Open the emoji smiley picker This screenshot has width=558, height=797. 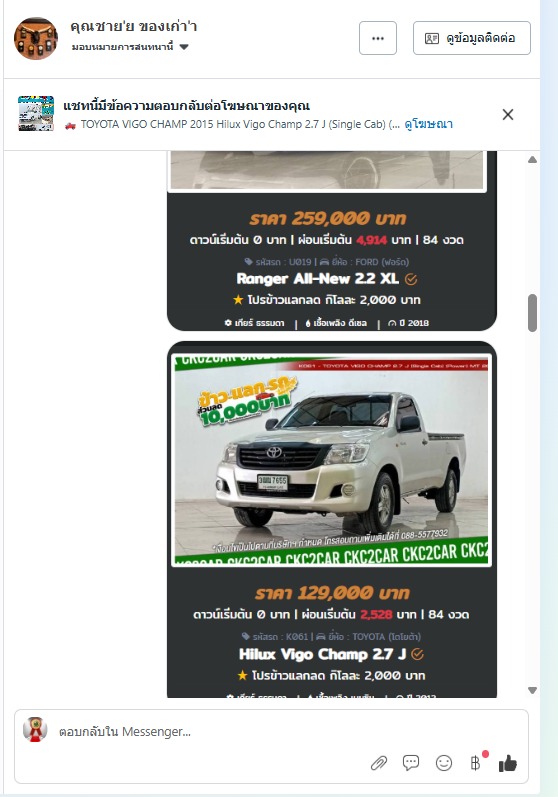[444, 762]
